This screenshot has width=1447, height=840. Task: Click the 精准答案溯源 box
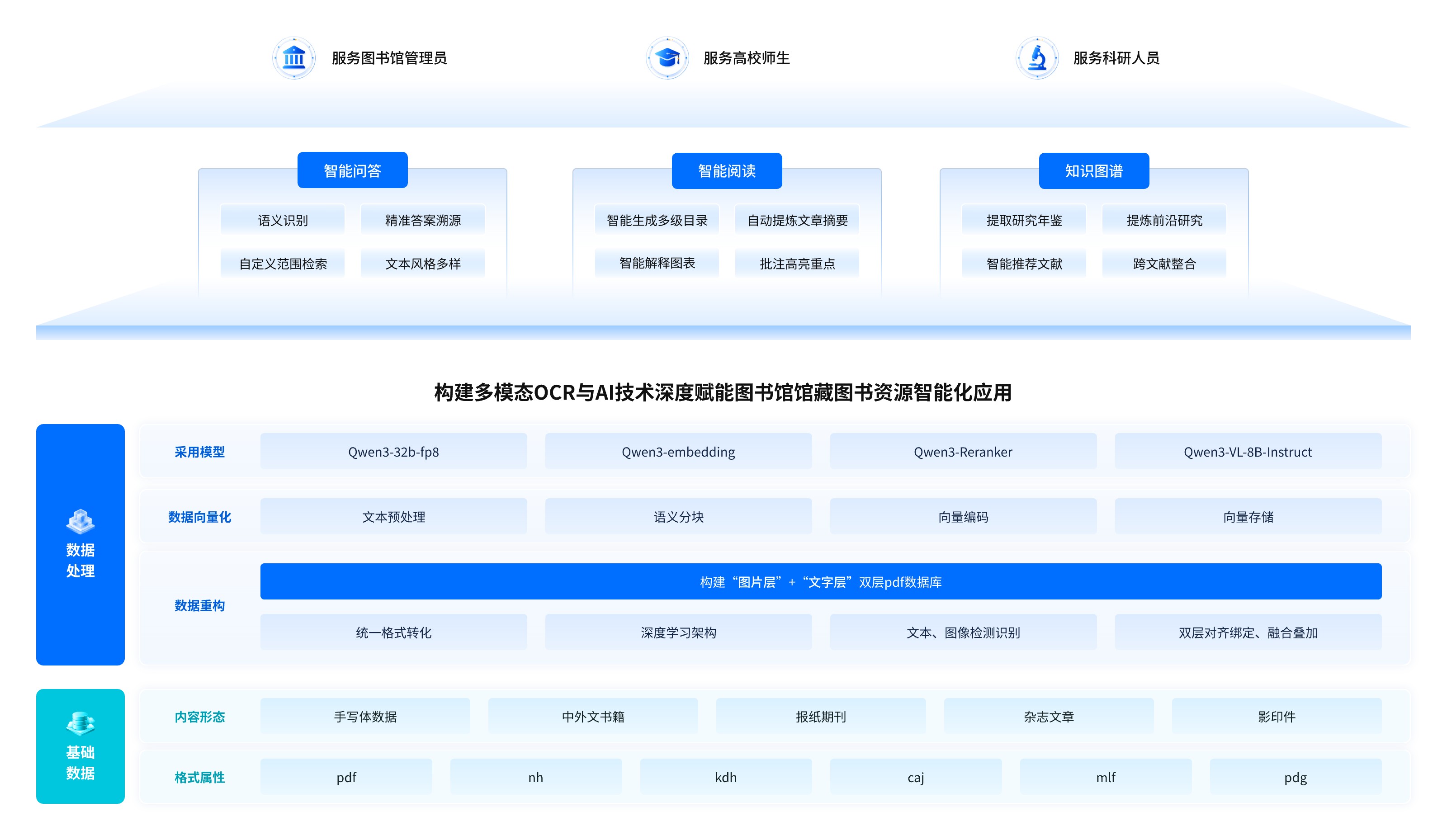(x=423, y=220)
